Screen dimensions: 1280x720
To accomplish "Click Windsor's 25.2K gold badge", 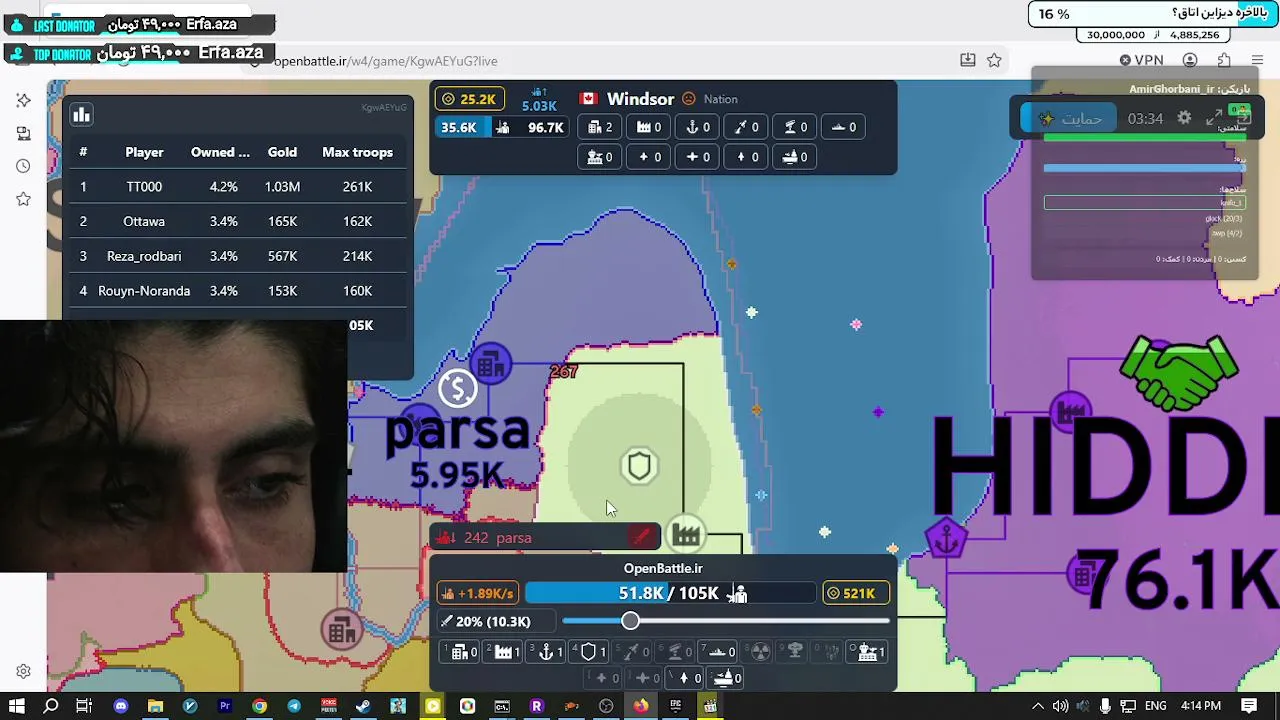I will point(470,99).
